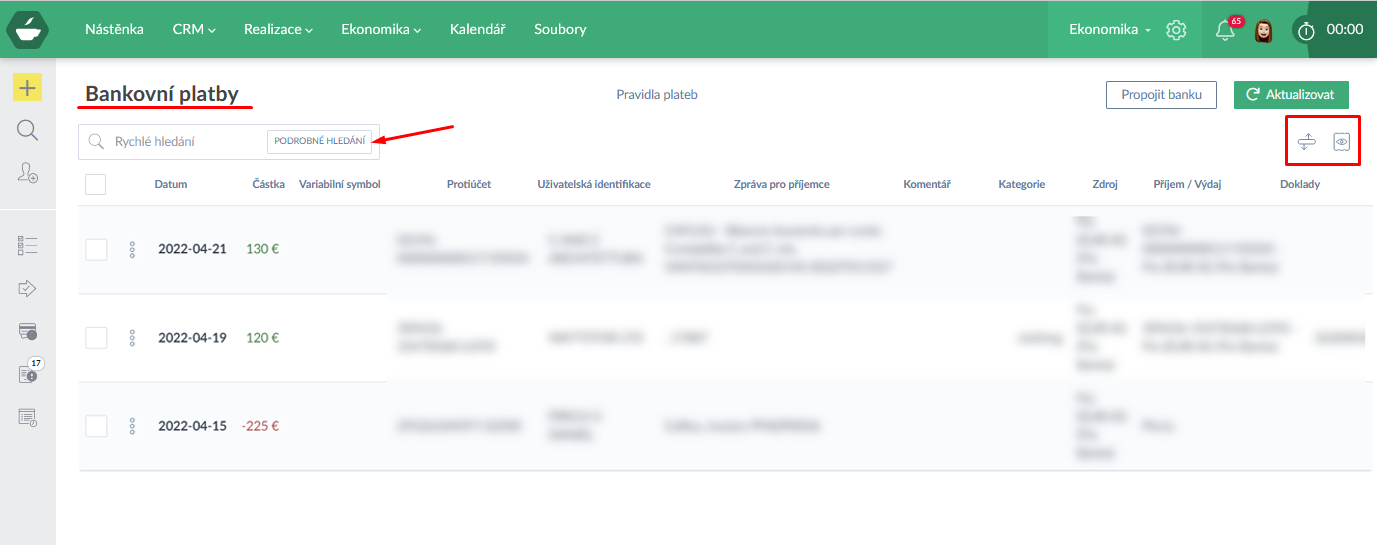Image resolution: width=1377 pixels, height=545 pixels.
Task: Expand the Realizace menu dropdown
Action: tap(278, 30)
